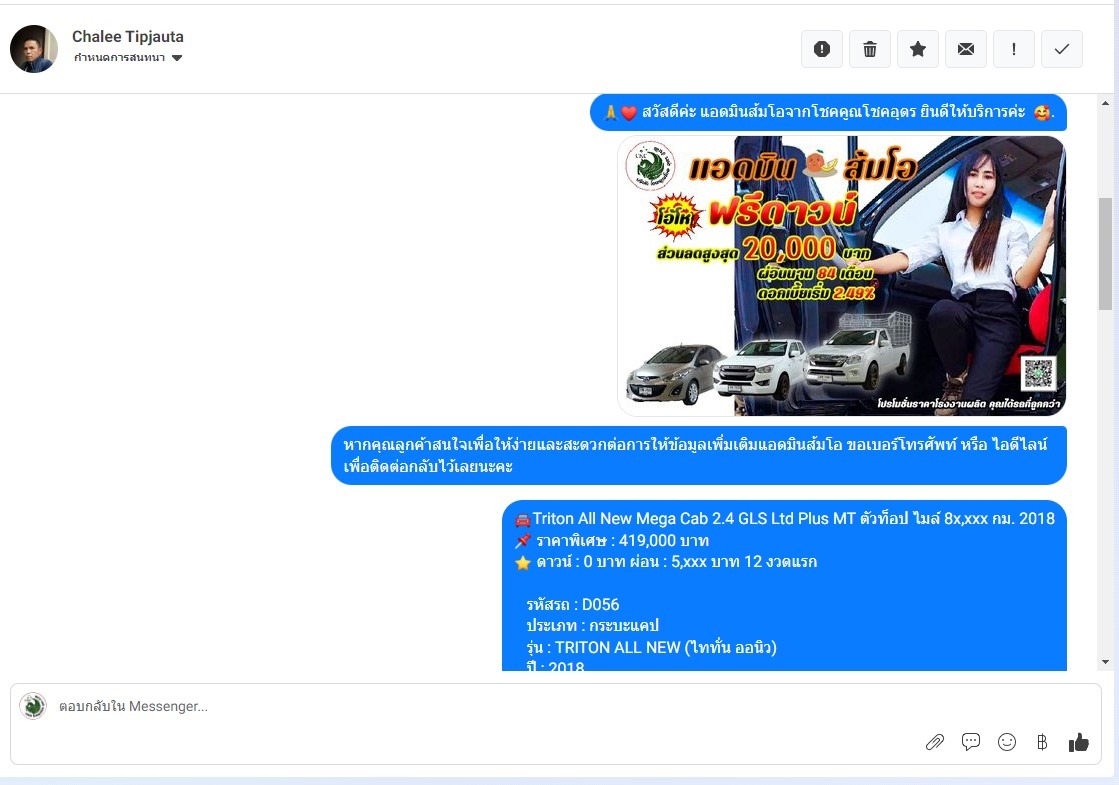Click the รหัสรถ : D056 line
This screenshot has width=1119, height=785.
coord(572,604)
